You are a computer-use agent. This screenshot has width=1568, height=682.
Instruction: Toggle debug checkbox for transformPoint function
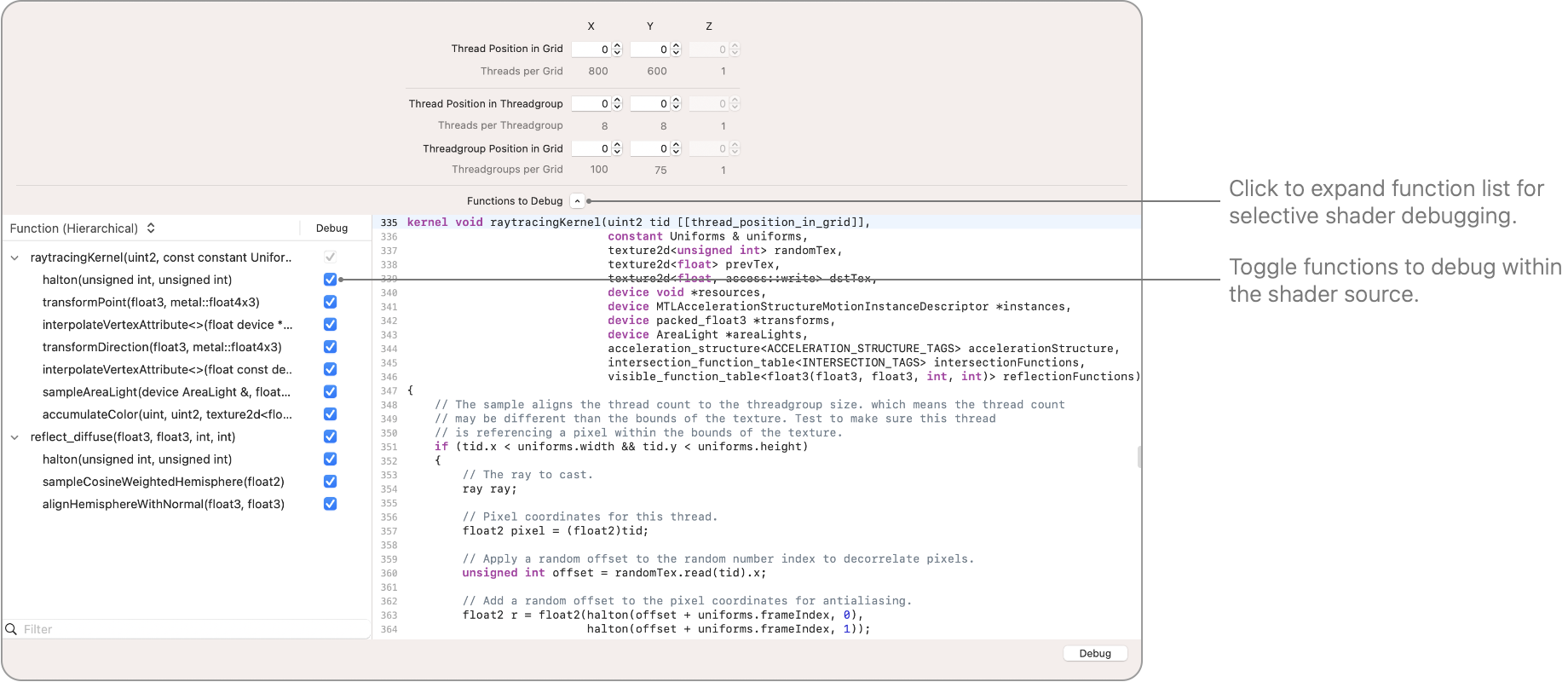click(330, 302)
